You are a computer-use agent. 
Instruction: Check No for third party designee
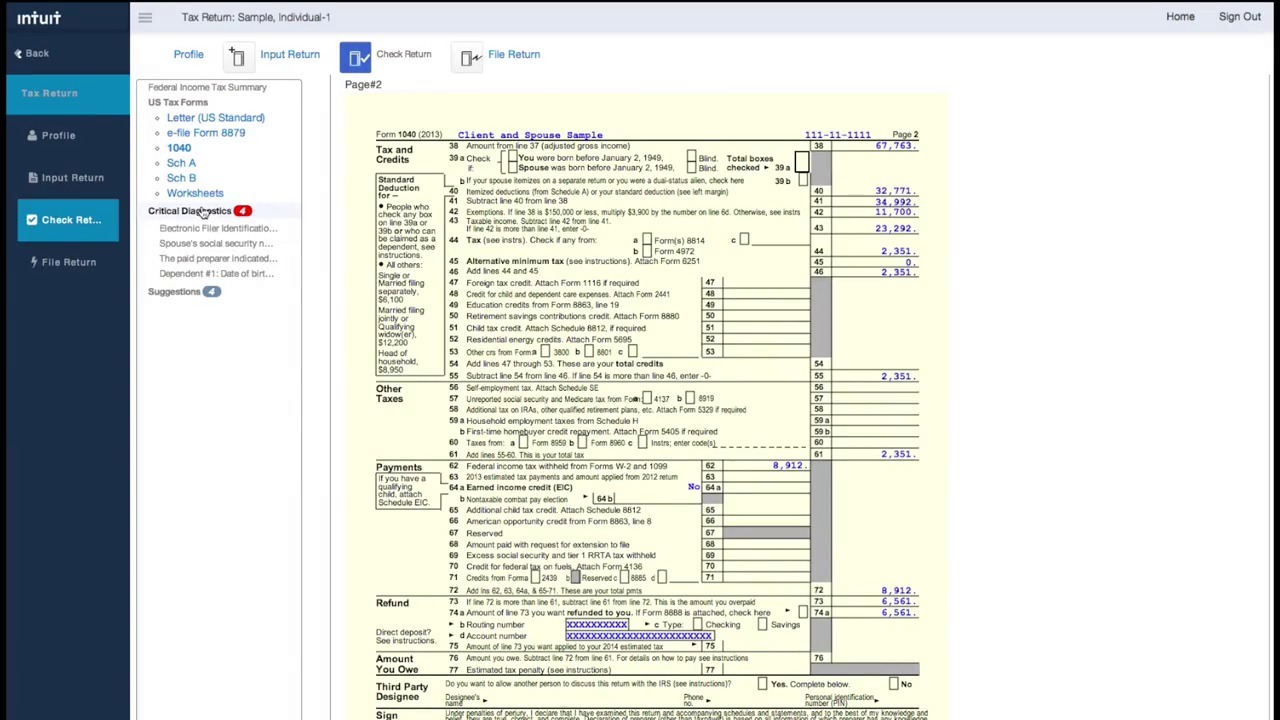[x=893, y=684]
